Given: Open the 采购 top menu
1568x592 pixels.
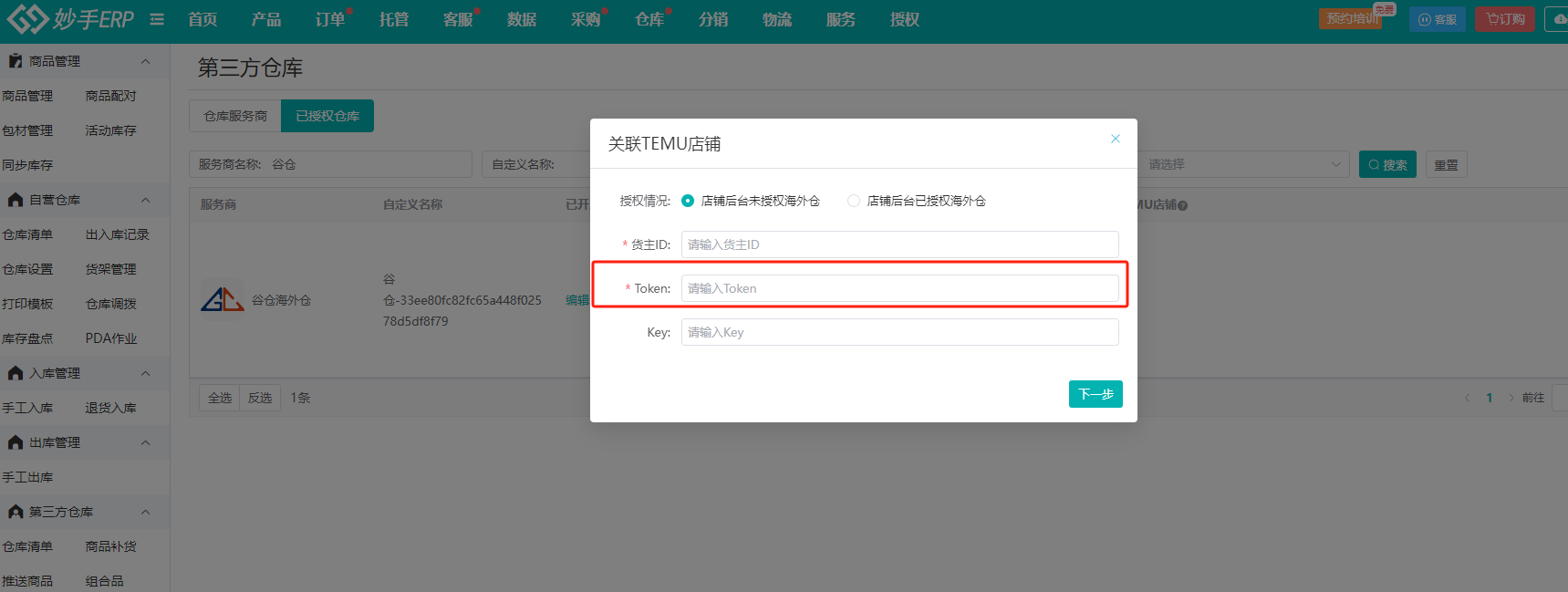Looking at the screenshot, I should [x=586, y=19].
